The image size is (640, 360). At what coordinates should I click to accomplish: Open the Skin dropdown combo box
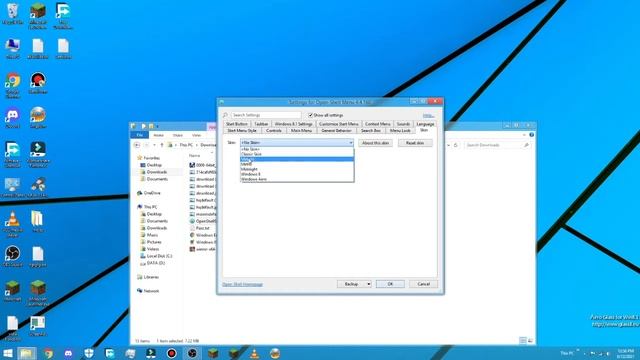[x=297, y=142]
